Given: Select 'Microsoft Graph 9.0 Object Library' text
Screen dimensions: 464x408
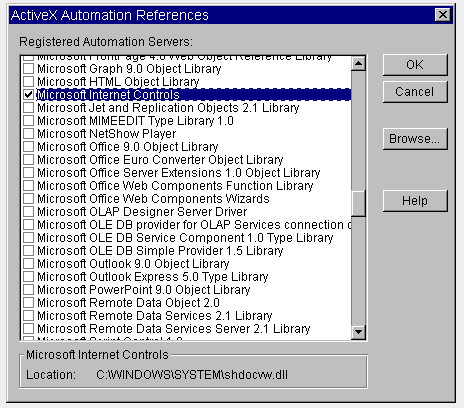Looking at the screenshot, I should pyautogui.click(x=129, y=69).
